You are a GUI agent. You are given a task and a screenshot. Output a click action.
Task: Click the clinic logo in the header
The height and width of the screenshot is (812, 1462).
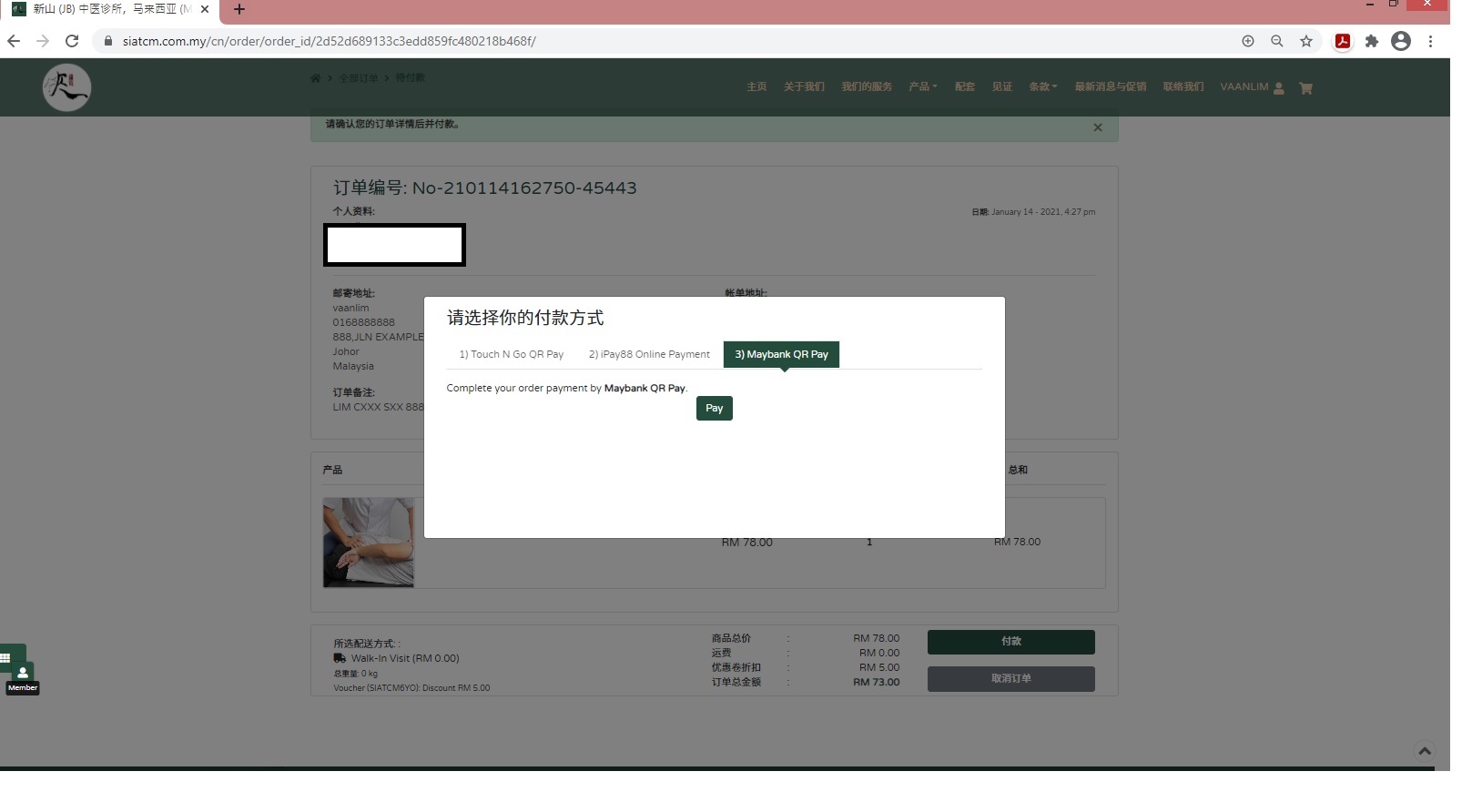pos(66,87)
